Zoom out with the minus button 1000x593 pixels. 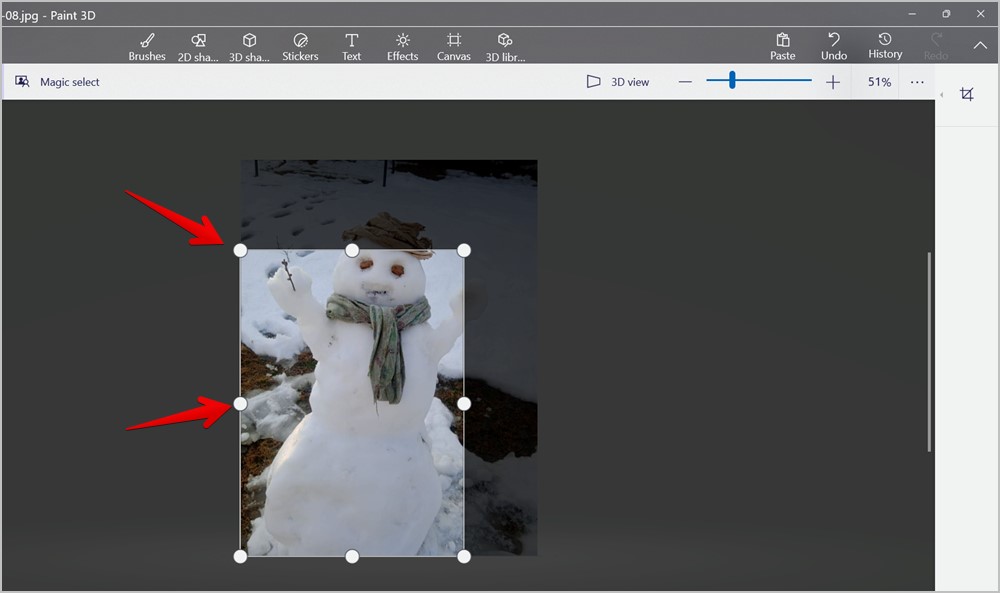pyautogui.click(x=685, y=82)
